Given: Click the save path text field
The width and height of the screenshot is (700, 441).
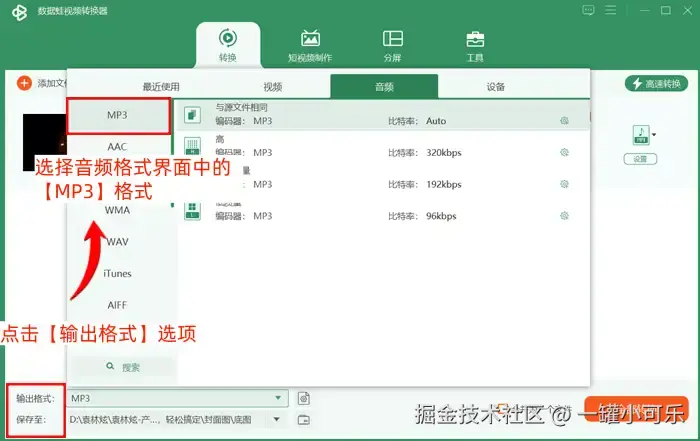Looking at the screenshot, I should [168, 420].
